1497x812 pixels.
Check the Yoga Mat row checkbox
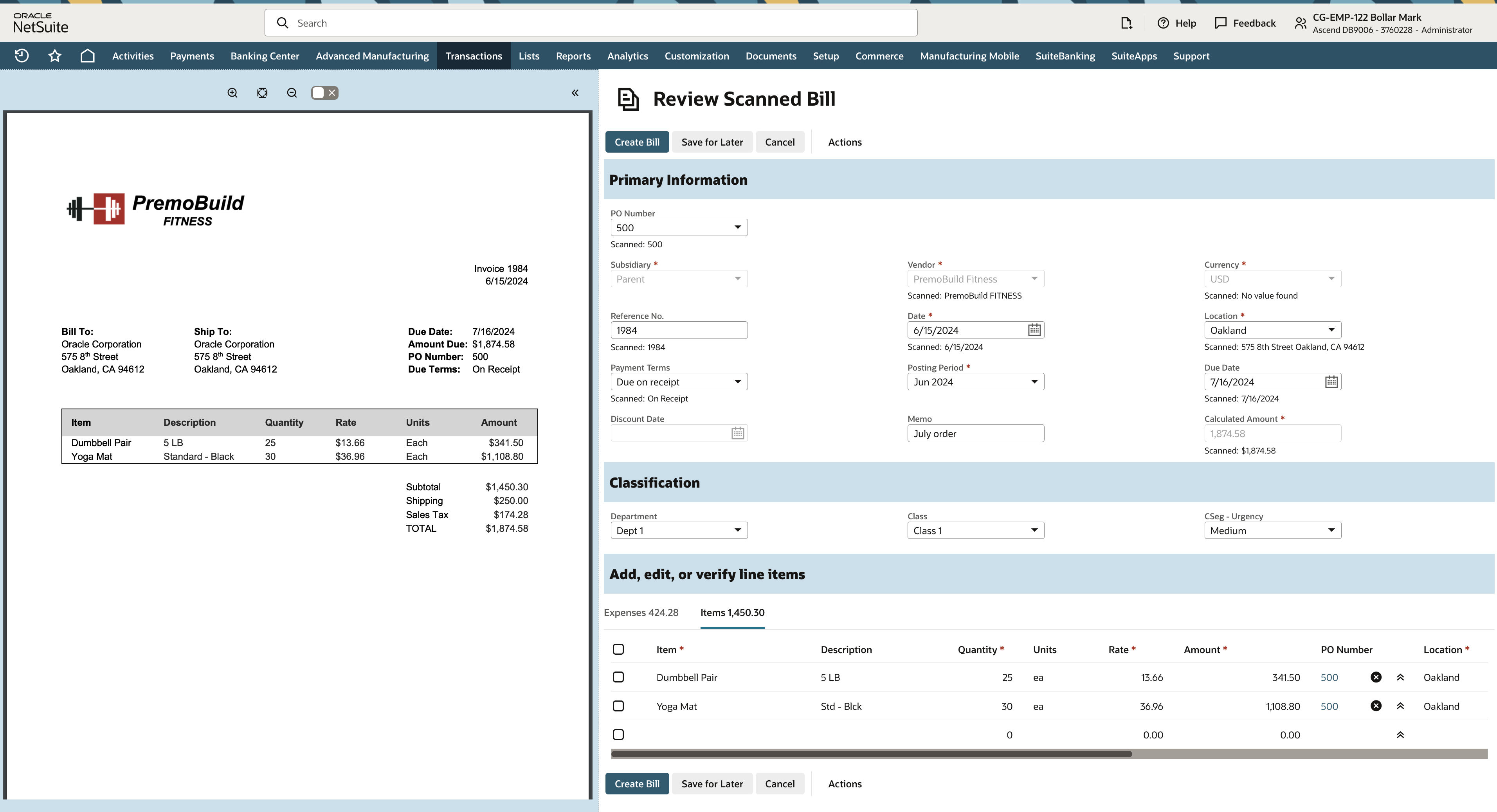[x=618, y=706]
